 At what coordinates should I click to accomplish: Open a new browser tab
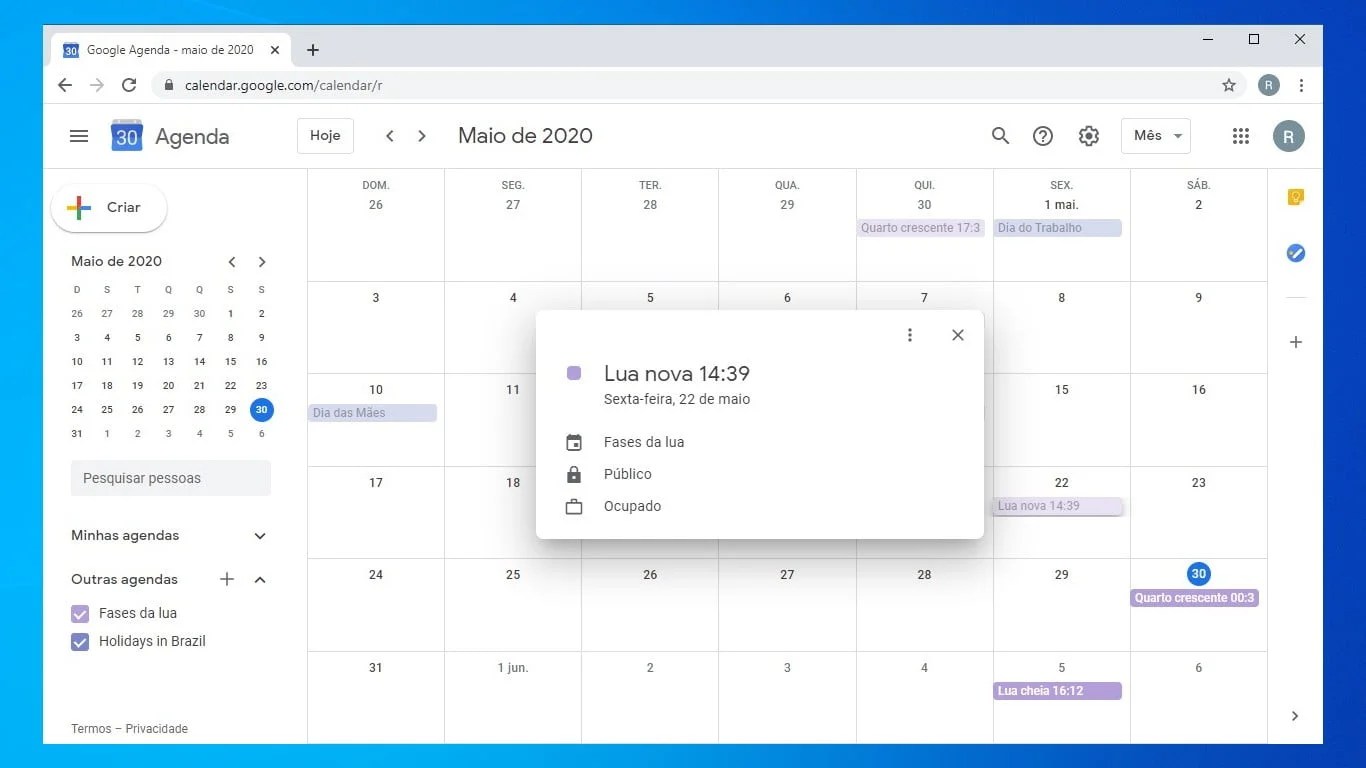click(313, 50)
